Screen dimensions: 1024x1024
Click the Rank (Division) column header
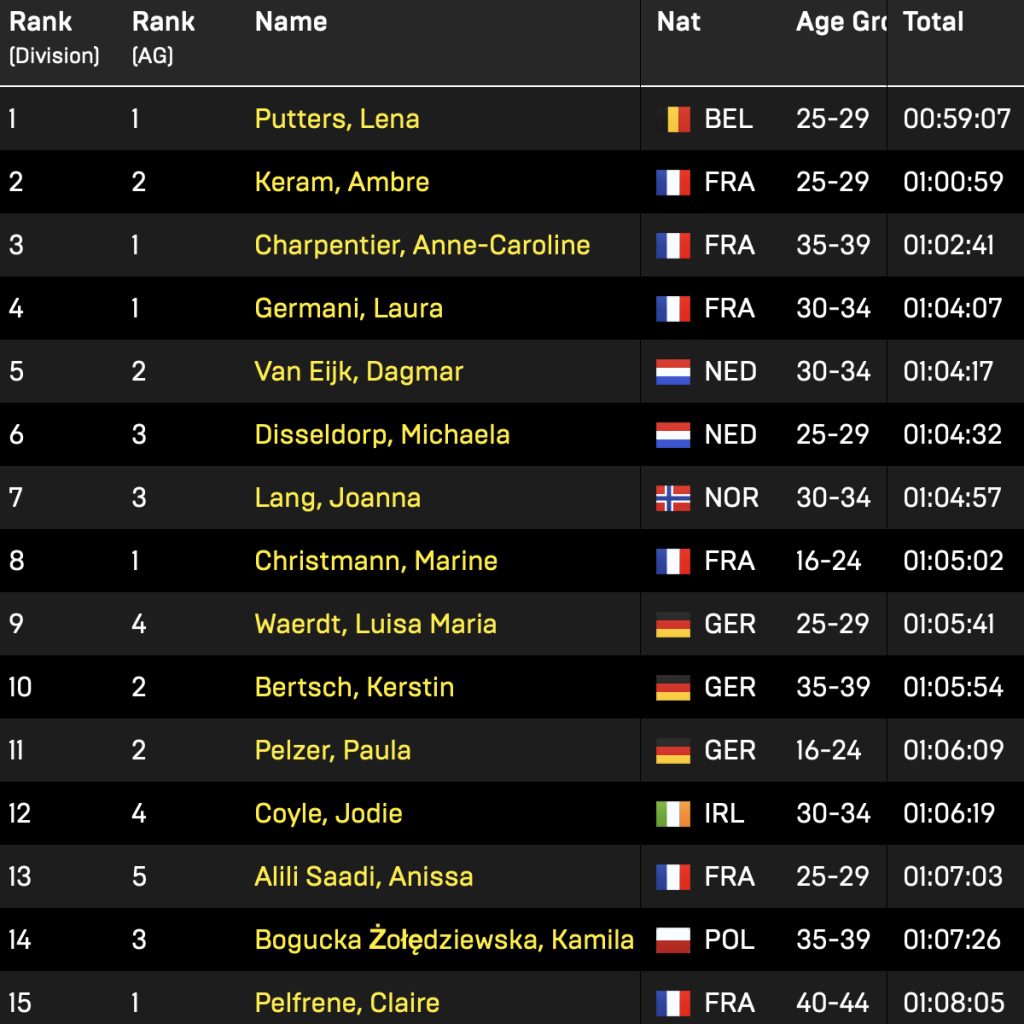(54, 38)
